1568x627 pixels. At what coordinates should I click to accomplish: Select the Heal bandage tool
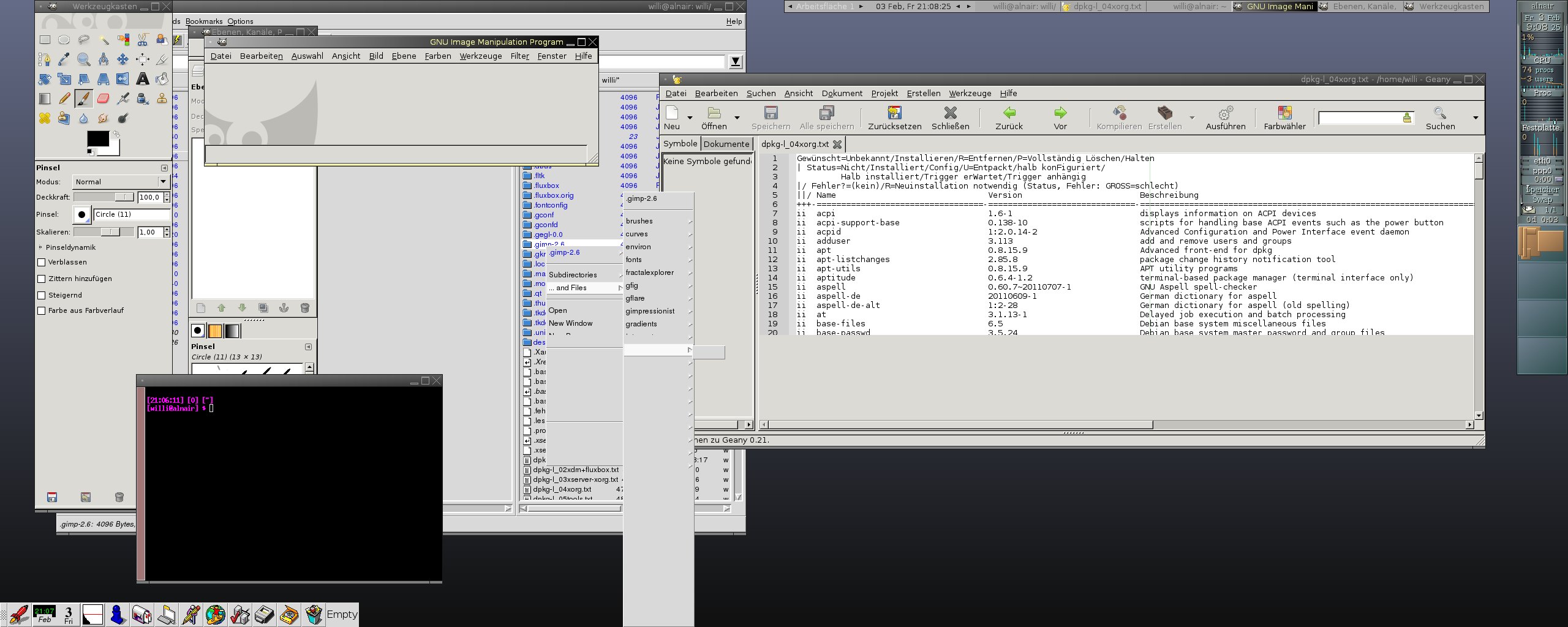45,118
